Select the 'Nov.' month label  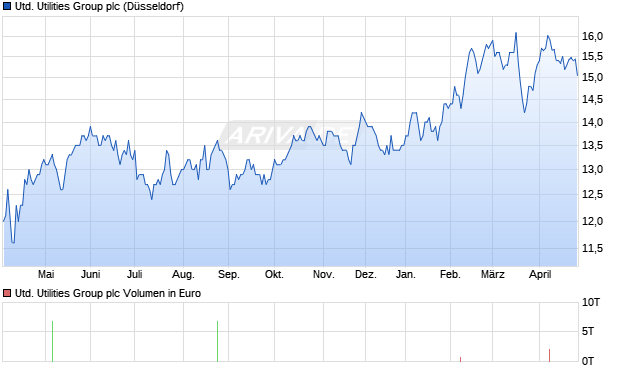tap(323, 274)
